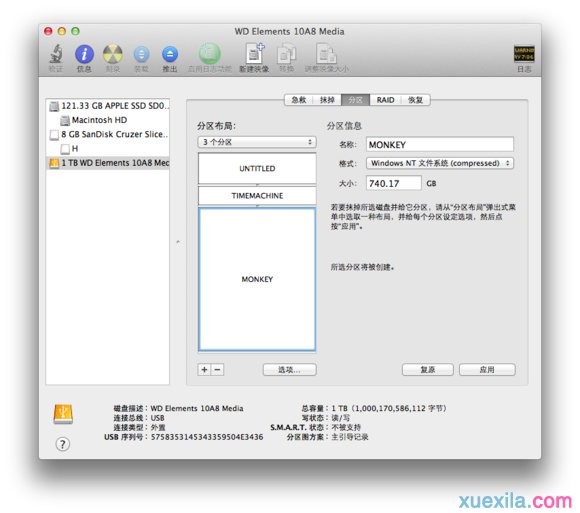Click the Mount toolbar icon
Viewport: 580px width, 513px height.
coord(141,54)
